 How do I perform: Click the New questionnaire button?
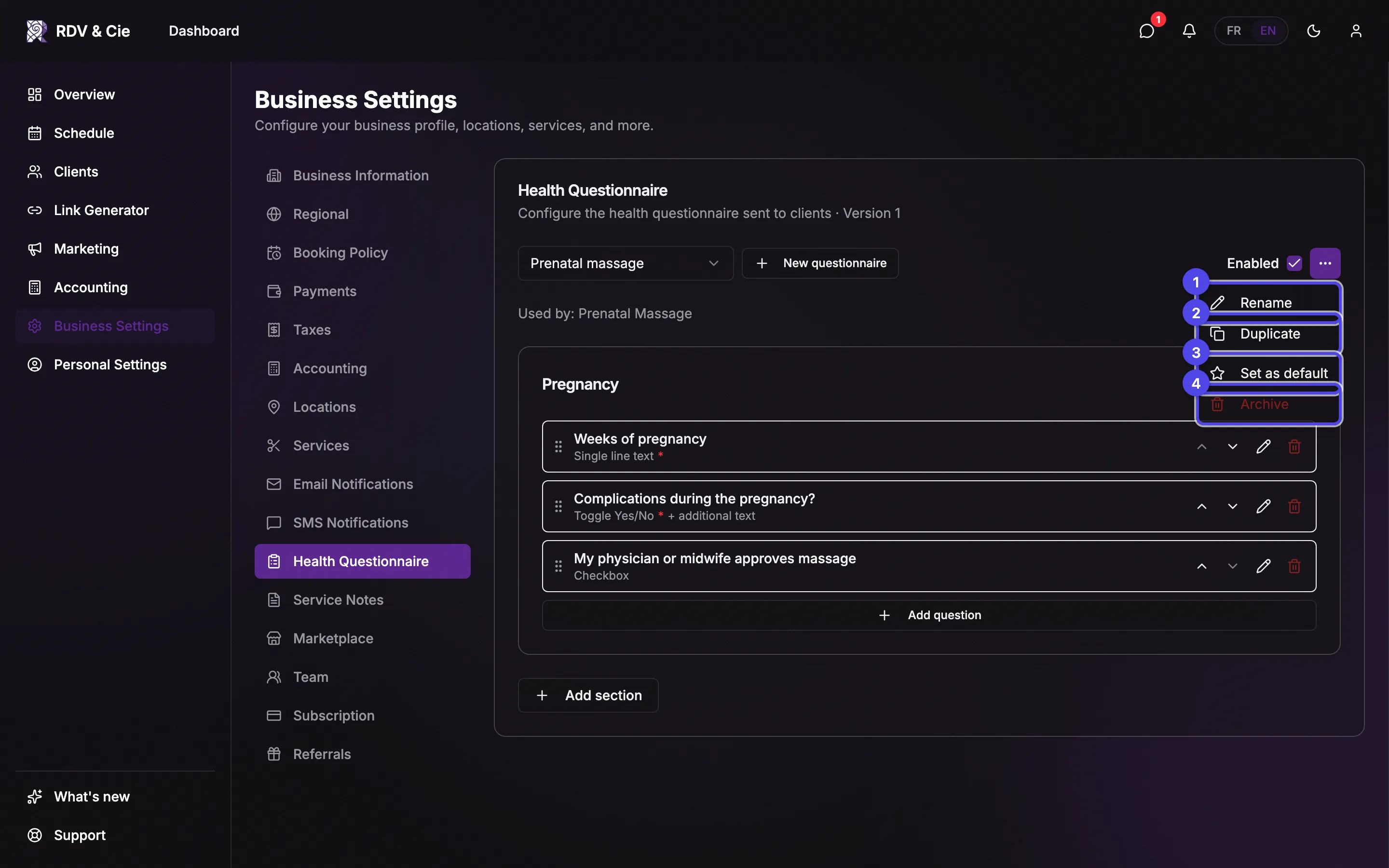820,263
